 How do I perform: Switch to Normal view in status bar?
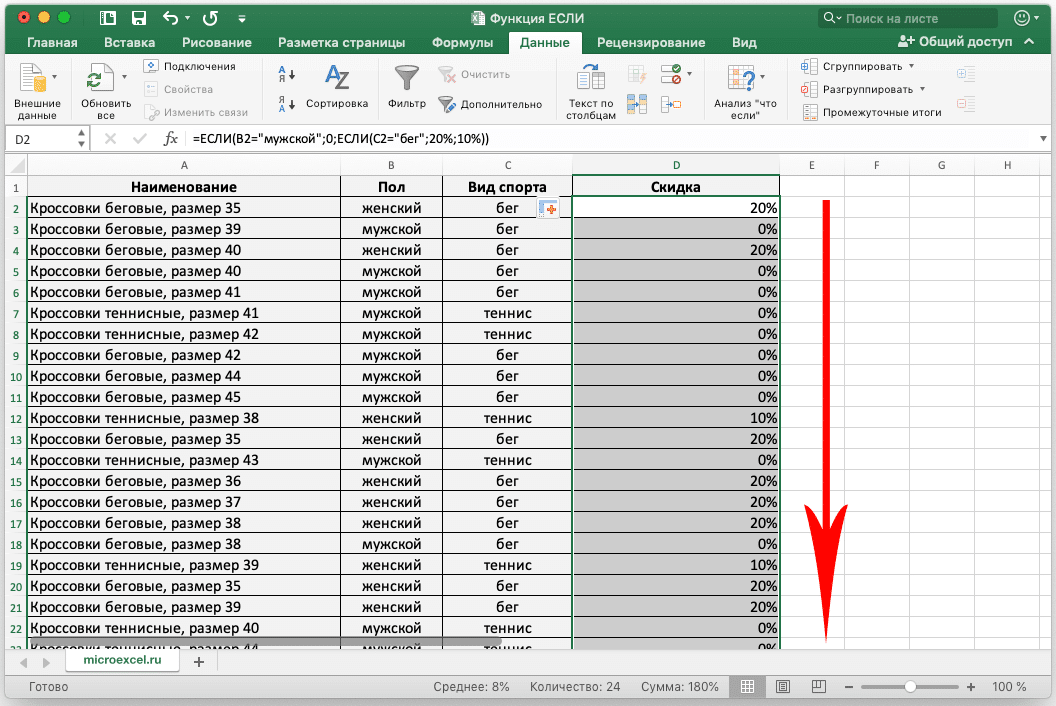click(x=745, y=687)
